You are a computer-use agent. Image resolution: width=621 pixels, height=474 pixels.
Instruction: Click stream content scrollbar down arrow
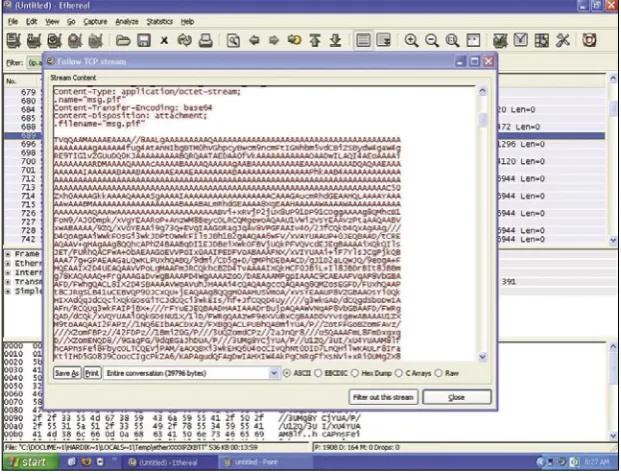pos(482,357)
